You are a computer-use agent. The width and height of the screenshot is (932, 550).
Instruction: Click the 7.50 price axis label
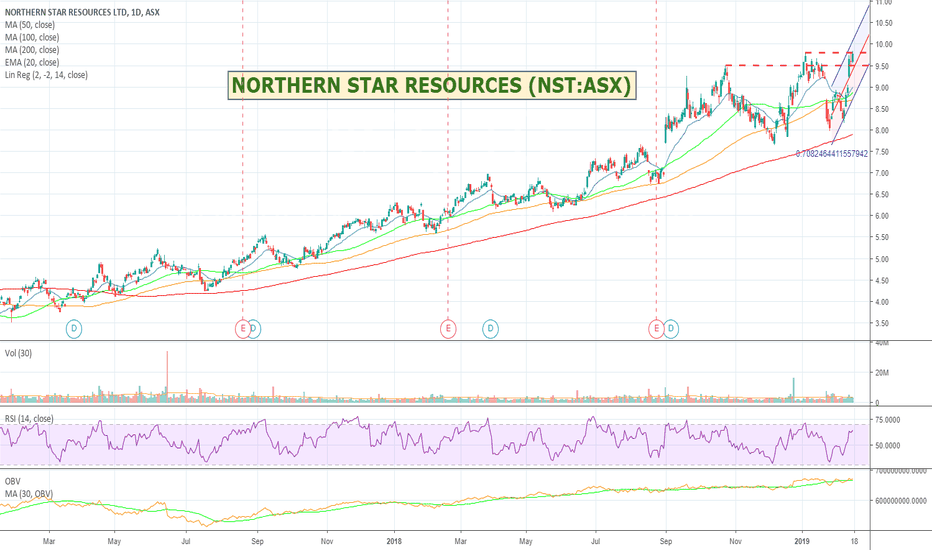point(882,152)
